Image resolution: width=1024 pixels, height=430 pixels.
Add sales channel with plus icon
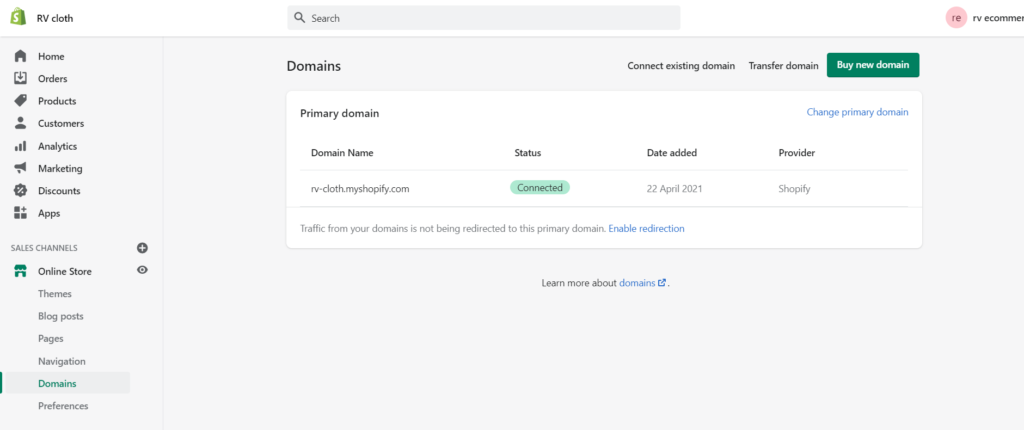142,248
